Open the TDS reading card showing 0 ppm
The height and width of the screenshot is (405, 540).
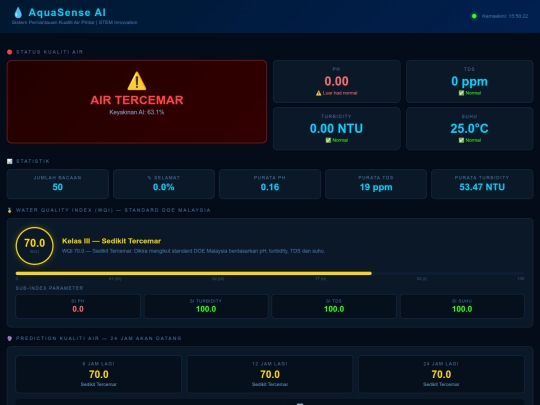(x=469, y=82)
